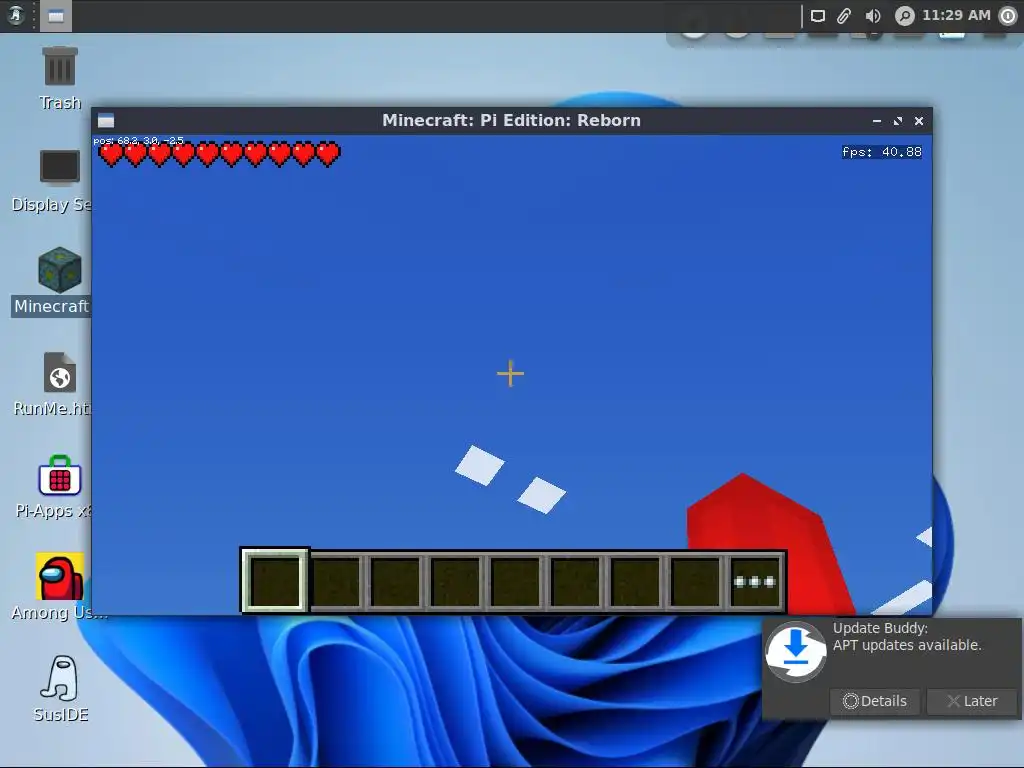Open the main menu in the top panel
Image resolution: width=1024 pixels, height=768 pixels.
pyautogui.click(x=15, y=15)
